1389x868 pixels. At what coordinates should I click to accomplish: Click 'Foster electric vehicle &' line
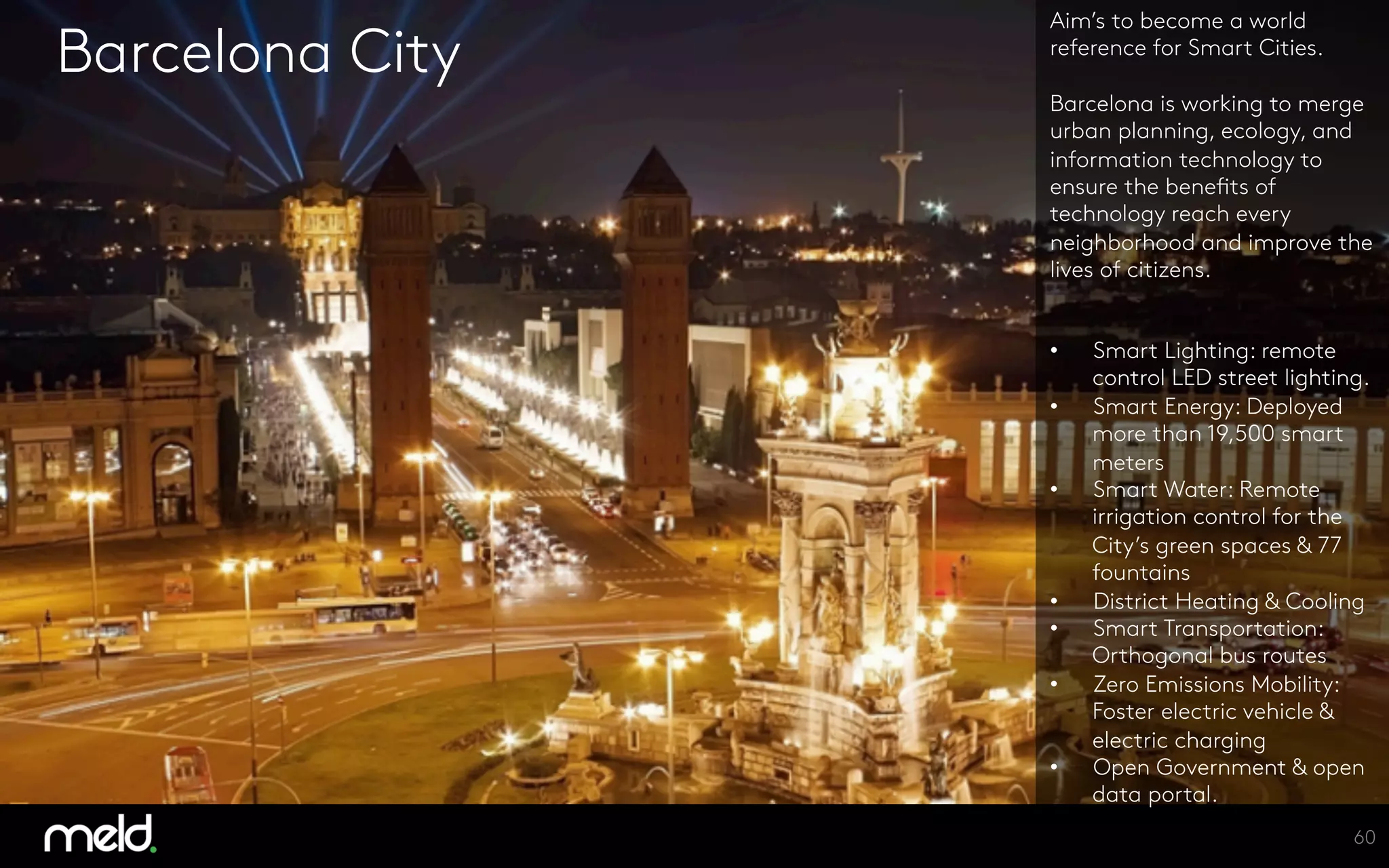click(1213, 711)
